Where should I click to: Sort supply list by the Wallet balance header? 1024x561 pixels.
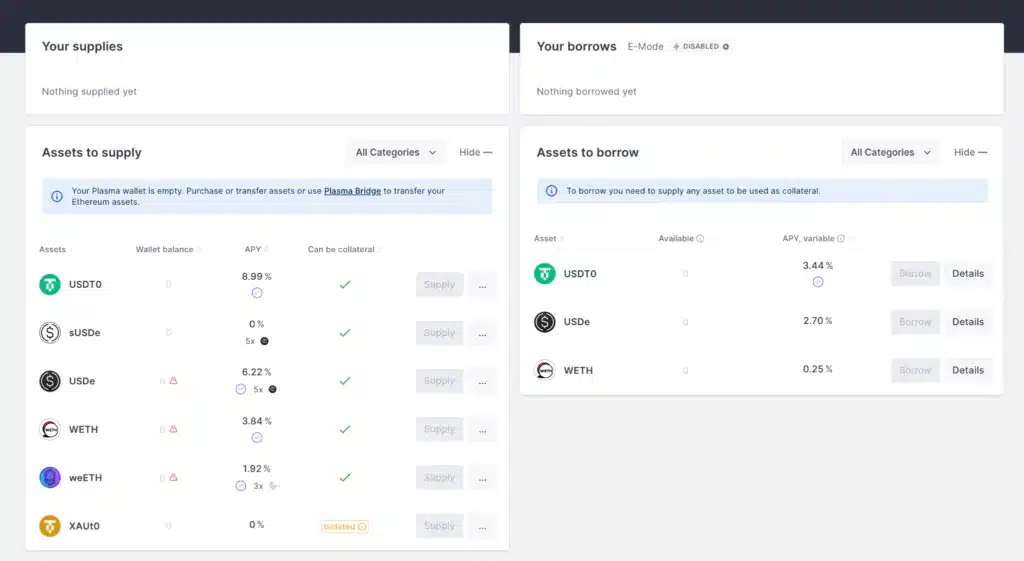click(166, 250)
